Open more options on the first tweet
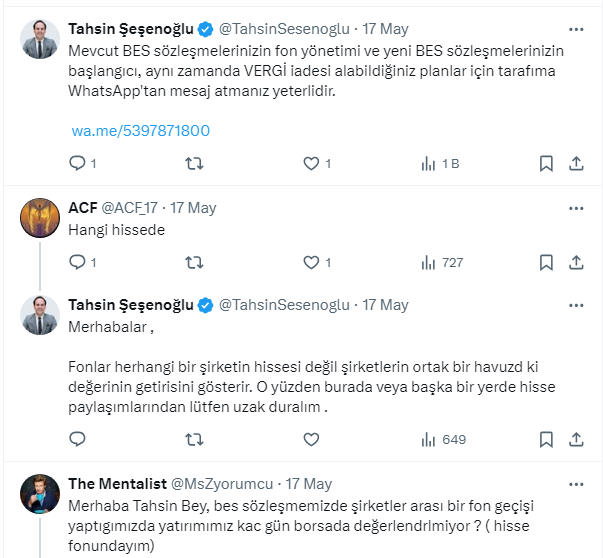The image size is (603, 558). pyautogui.click(x=576, y=29)
